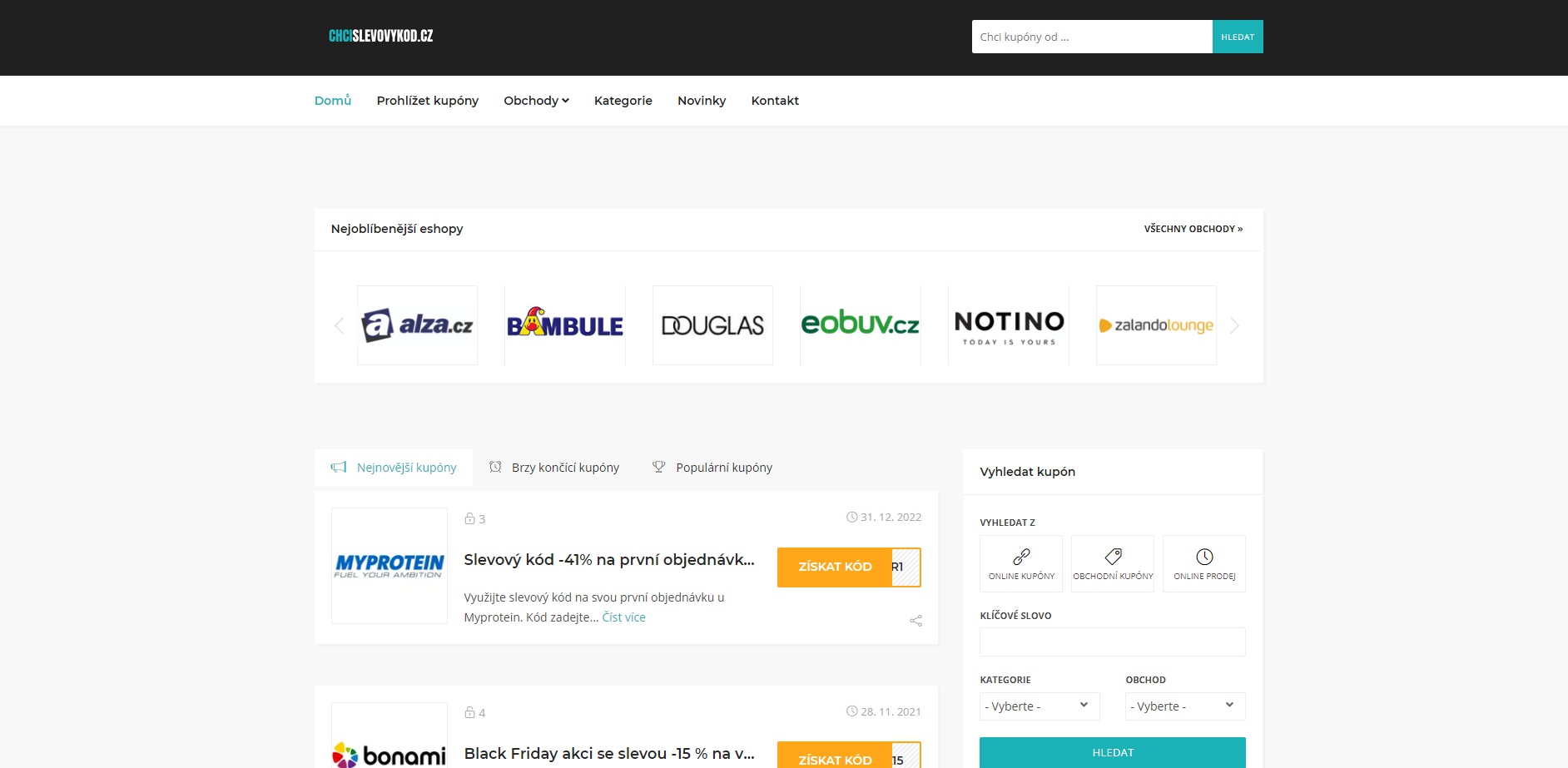This screenshot has height=768, width=1568.
Task: Expand the Obchody menu dropdown
Action: [x=536, y=101]
